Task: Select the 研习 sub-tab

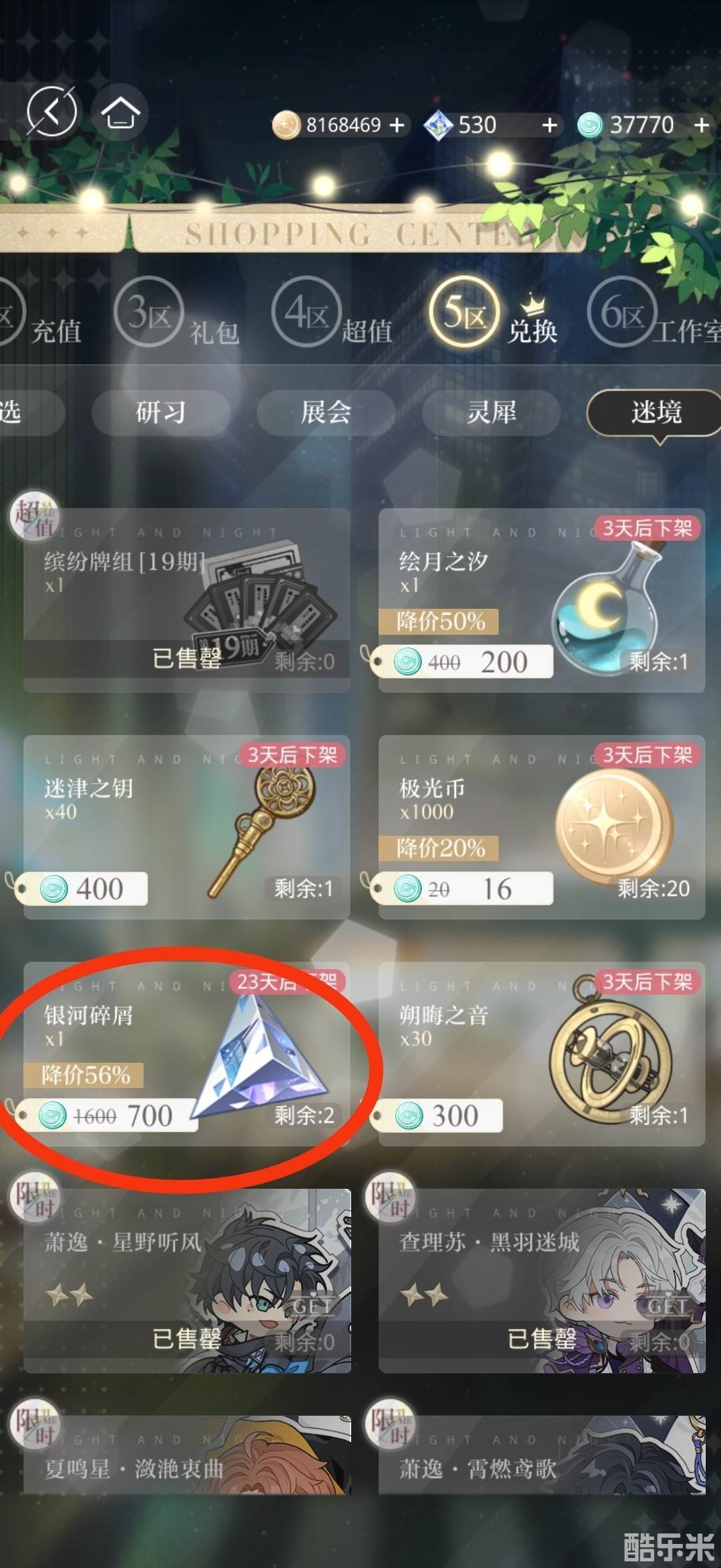Action: 161,413
